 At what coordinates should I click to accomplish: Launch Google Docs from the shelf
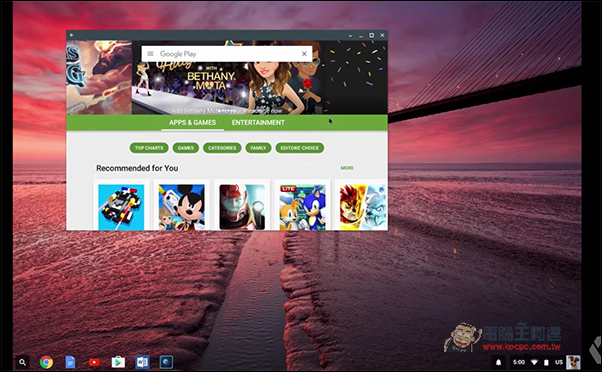70,362
